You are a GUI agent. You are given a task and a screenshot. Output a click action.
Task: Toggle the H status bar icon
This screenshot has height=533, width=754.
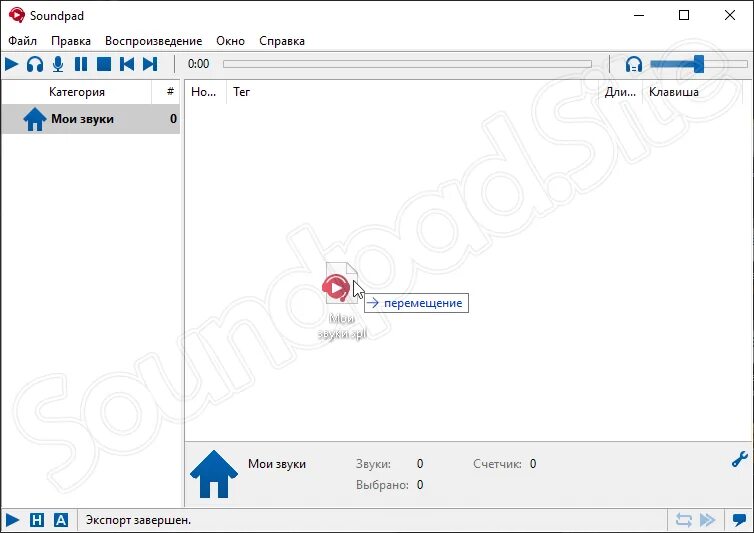tap(37, 520)
